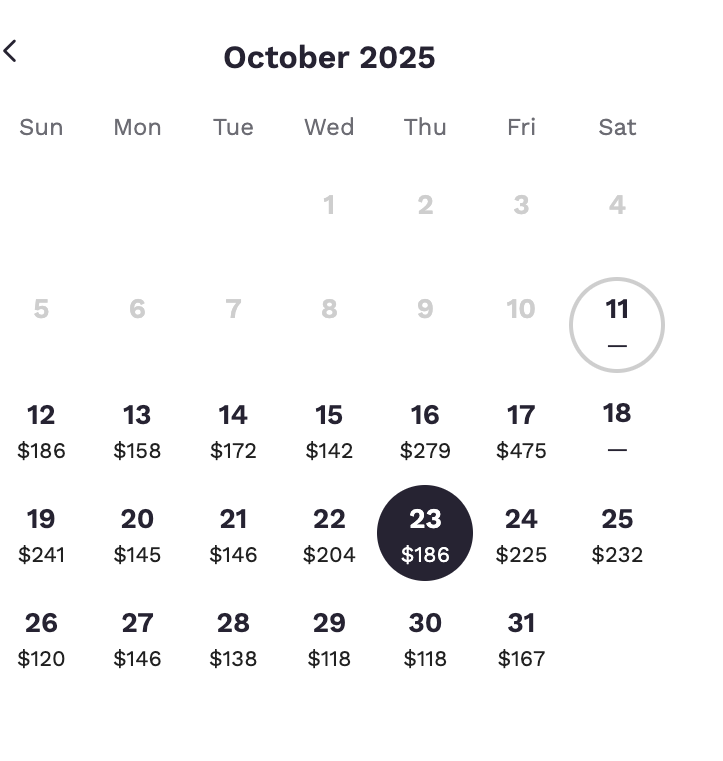Choose October 28 for $138
The image size is (723, 761).
pyautogui.click(x=233, y=638)
